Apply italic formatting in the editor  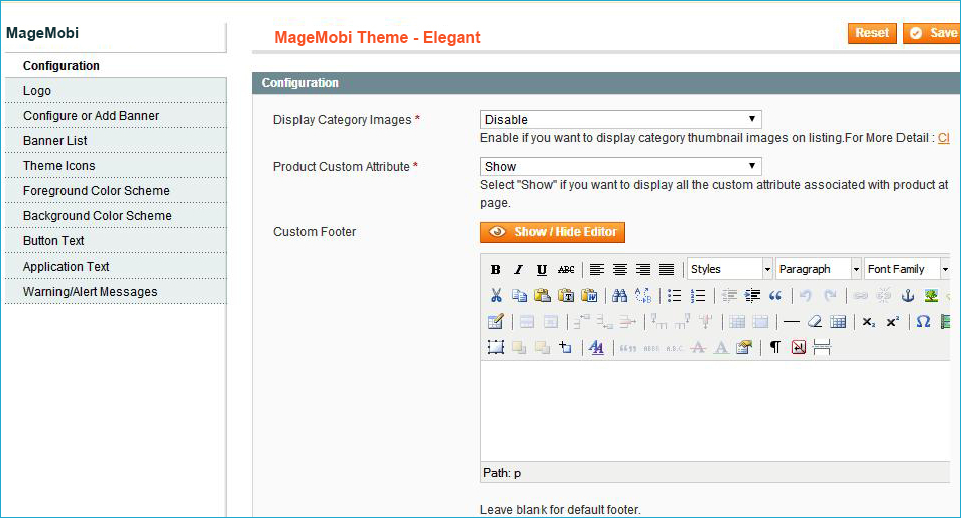[x=518, y=269]
